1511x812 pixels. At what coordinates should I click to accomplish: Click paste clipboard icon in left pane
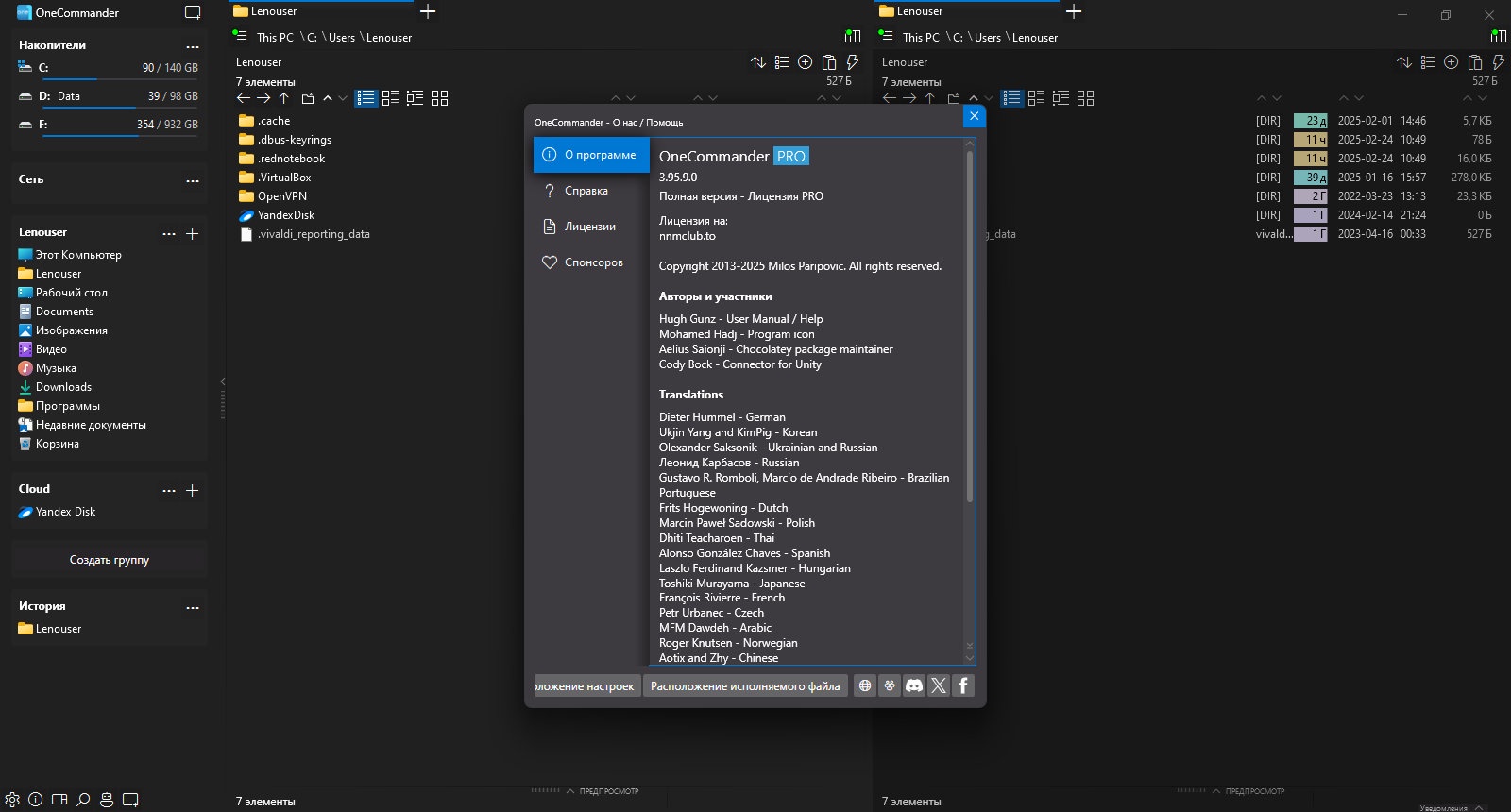tap(829, 62)
